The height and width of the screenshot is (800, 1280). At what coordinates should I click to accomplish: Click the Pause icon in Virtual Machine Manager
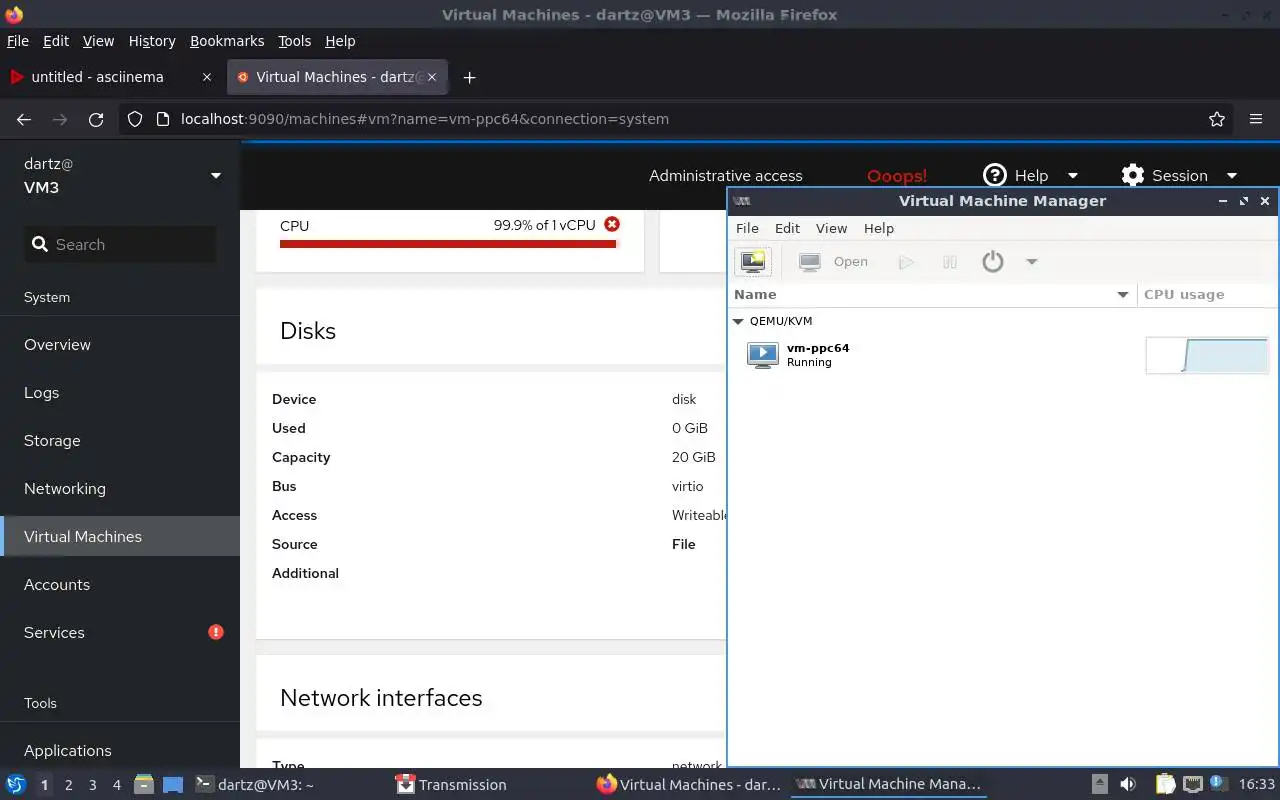click(x=950, y=262)
